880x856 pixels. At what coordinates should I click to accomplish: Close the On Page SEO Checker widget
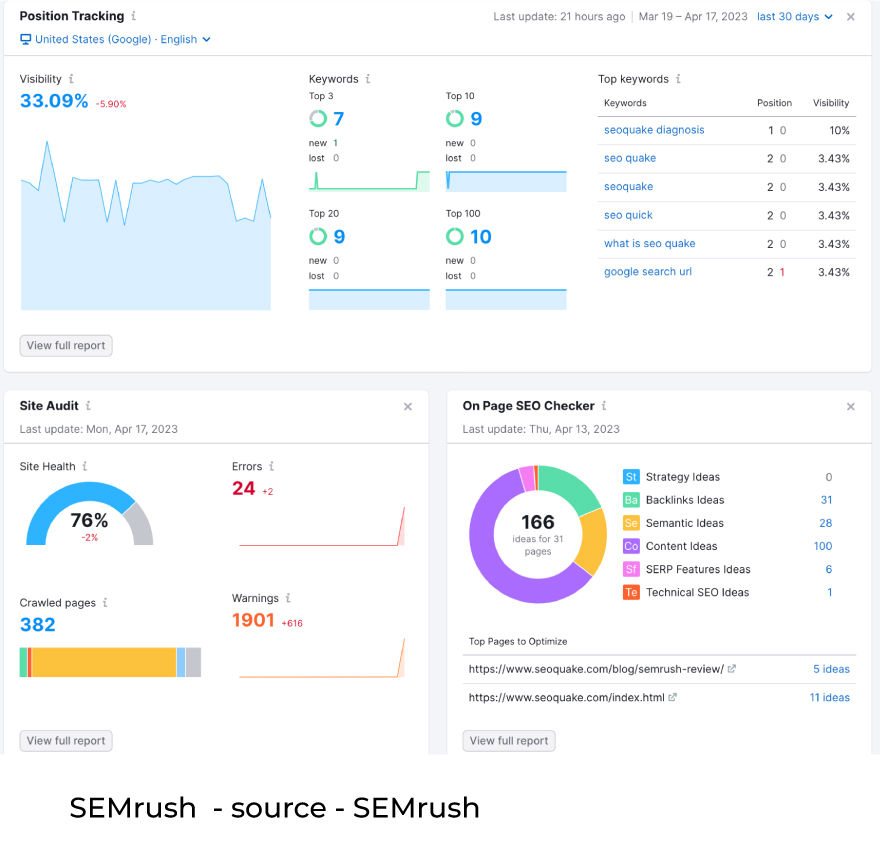pyautogui.click(x=851, y=406)
